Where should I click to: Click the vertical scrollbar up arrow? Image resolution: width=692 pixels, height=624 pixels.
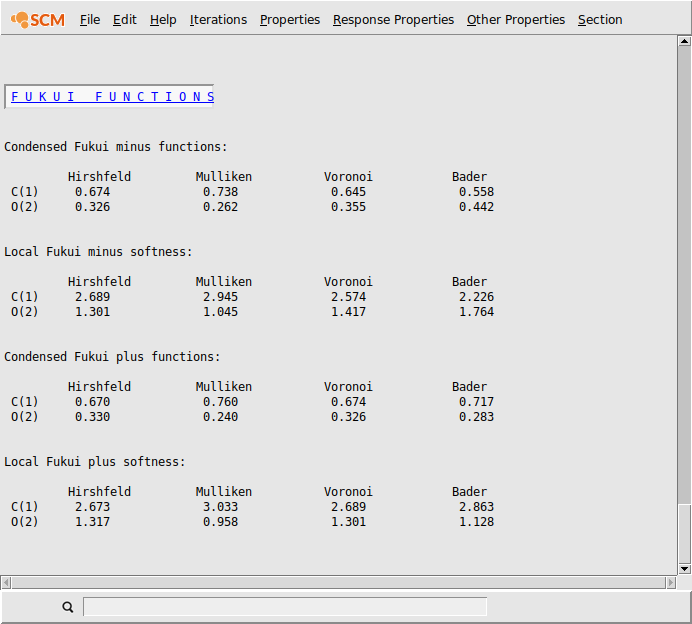coord(684,42)
